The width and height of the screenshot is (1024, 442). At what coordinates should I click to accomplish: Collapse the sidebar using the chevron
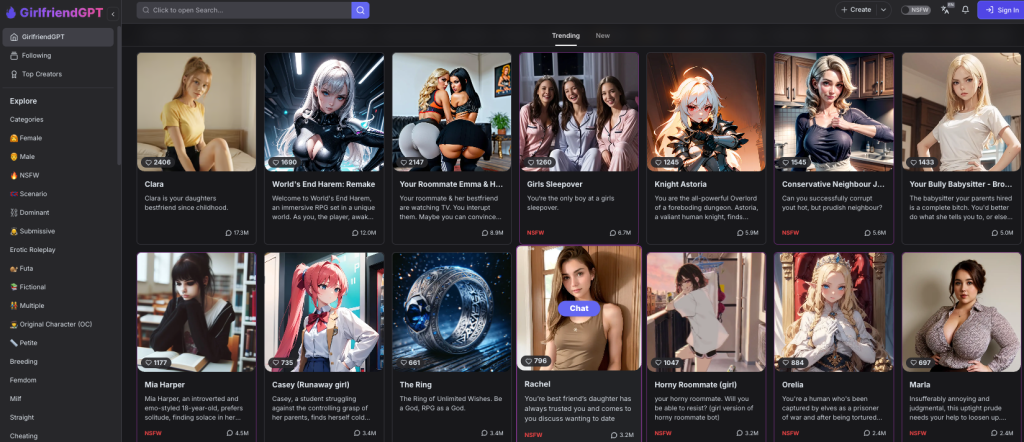tap(112, 14)
